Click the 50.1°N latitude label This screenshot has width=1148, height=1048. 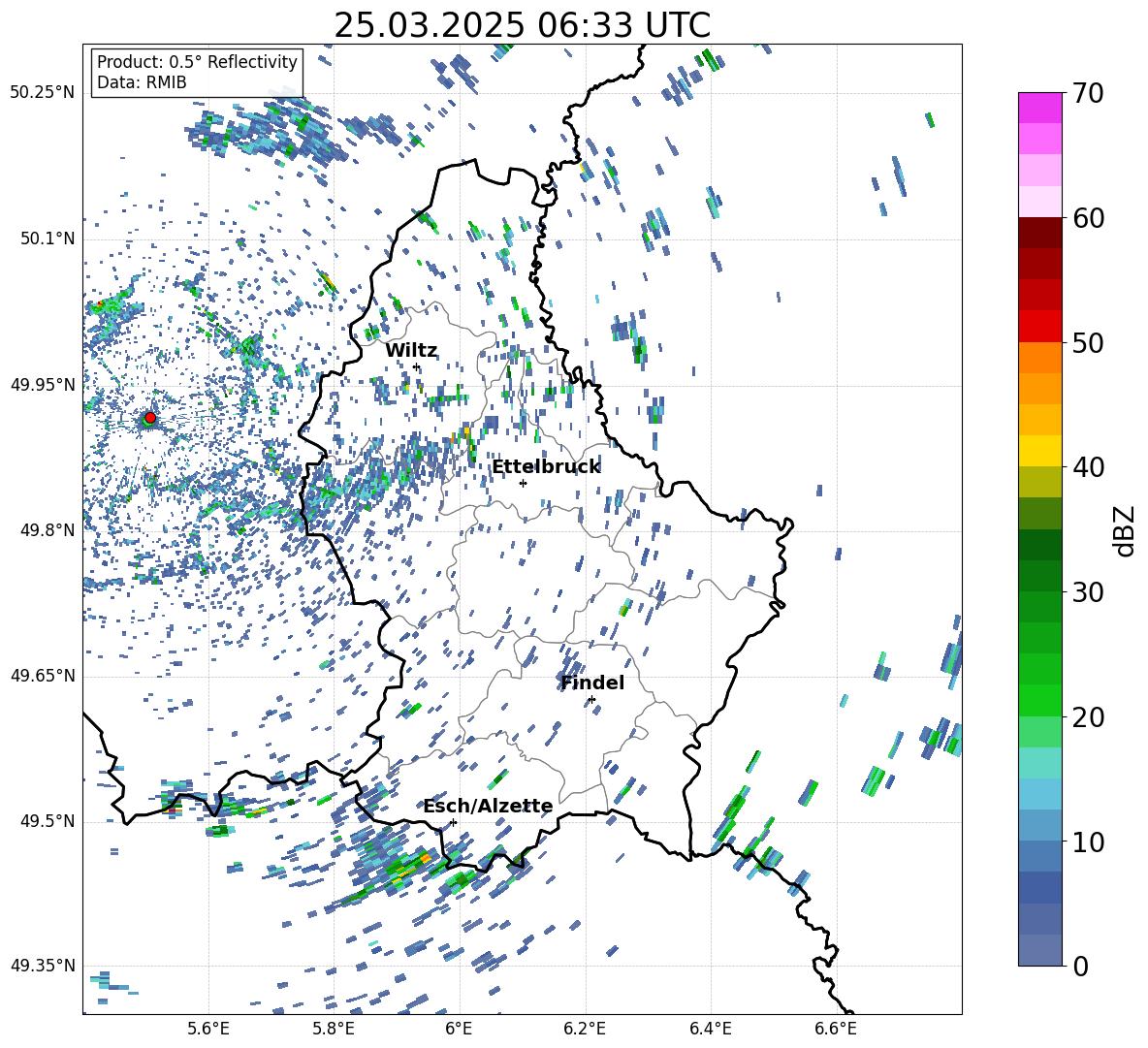(x=46, y=238)
